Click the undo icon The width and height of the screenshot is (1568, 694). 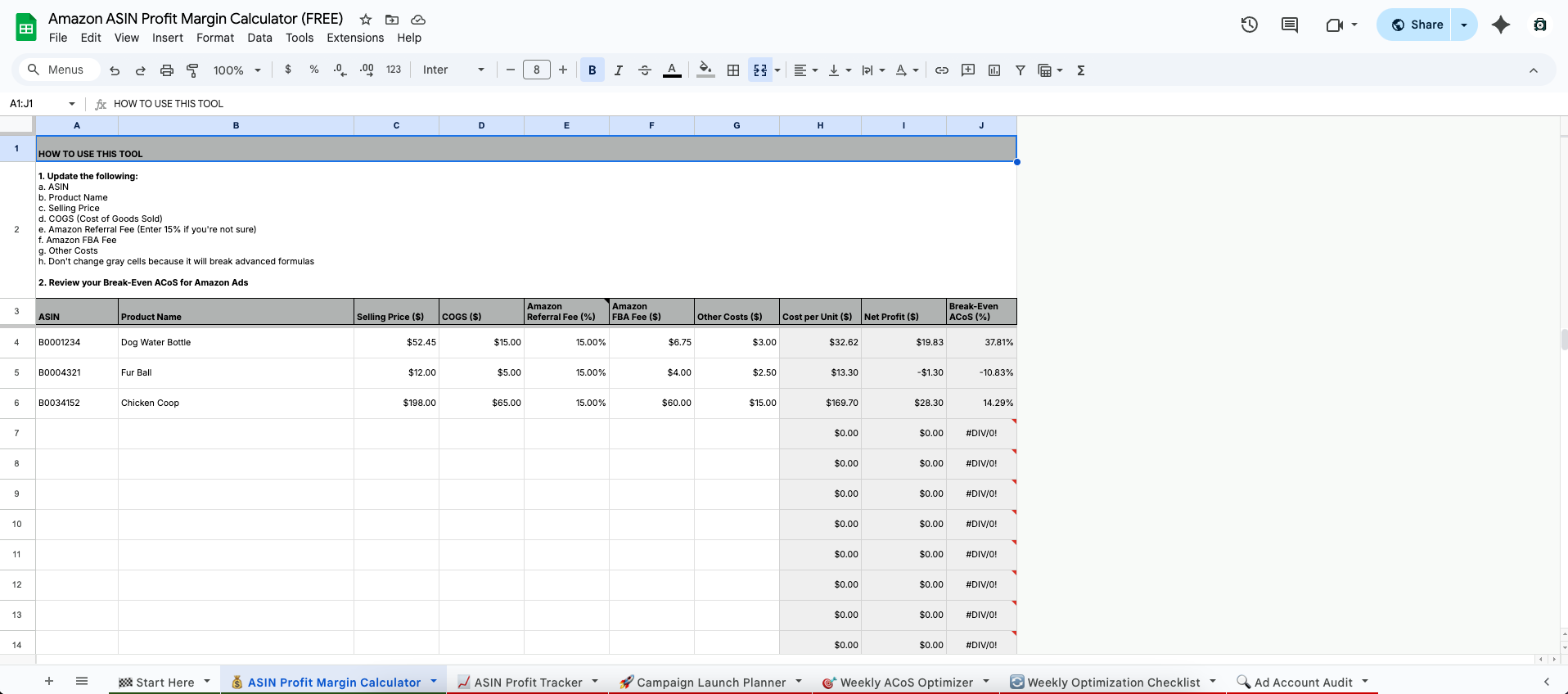115,70
